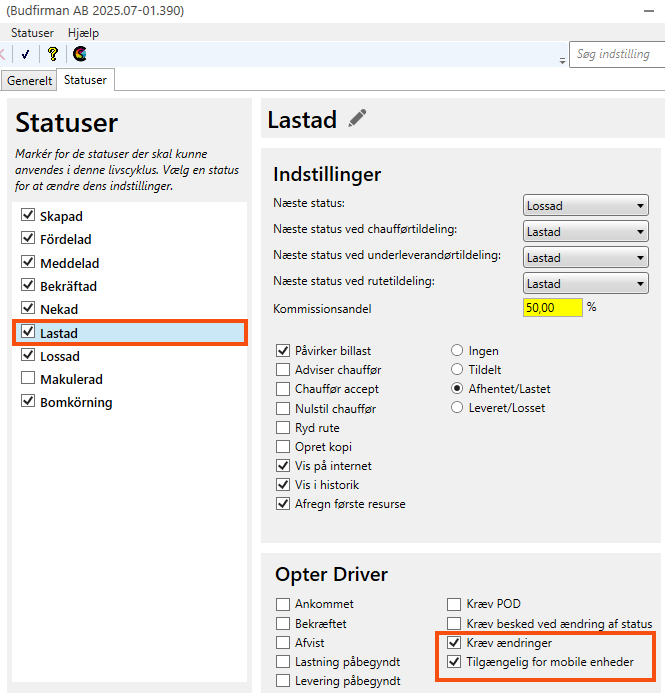The height and width of the screenshot is (693, 665).
Task: Click the yellow Kommissionsandel value field
Action: [552, 308]
